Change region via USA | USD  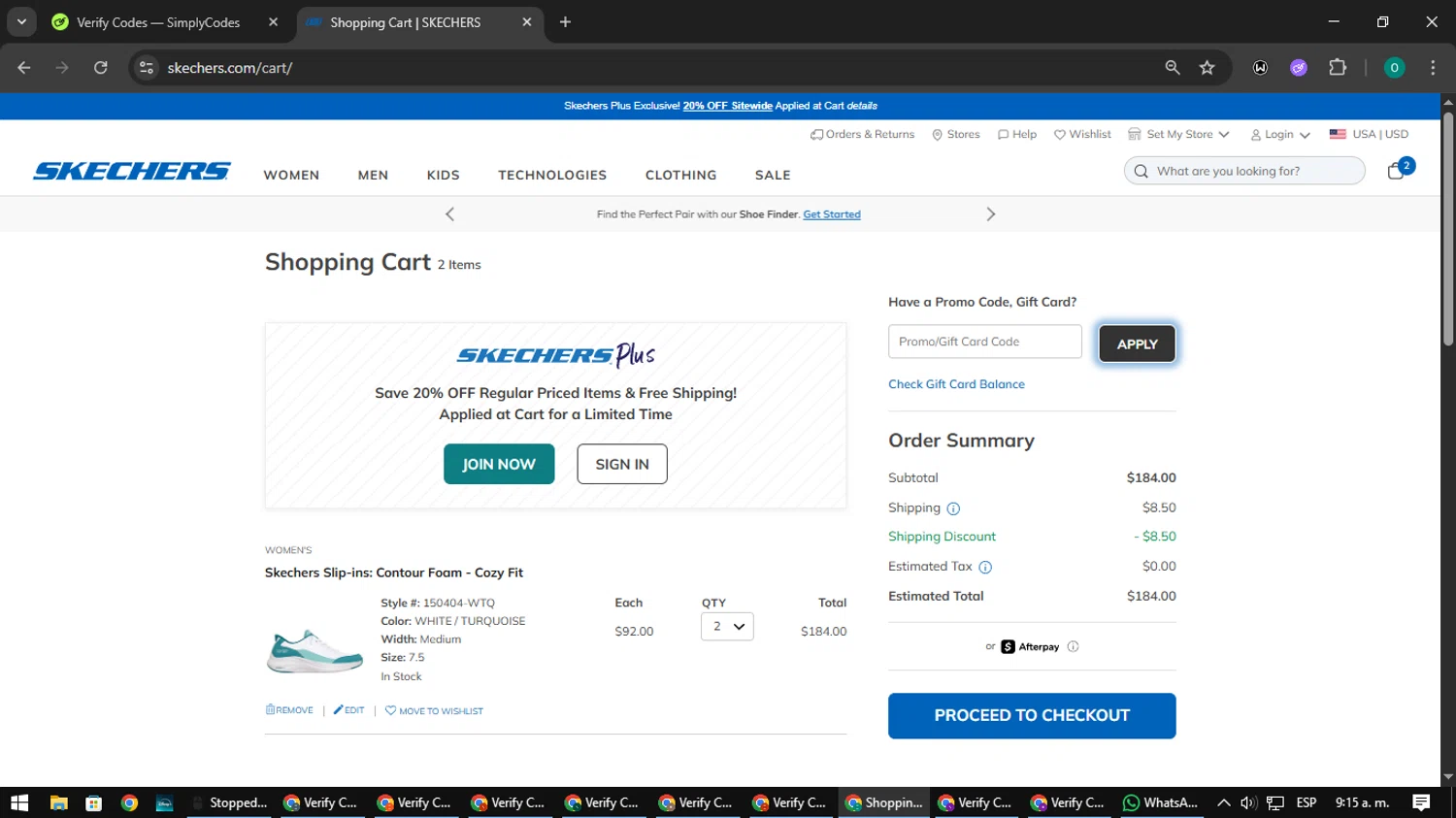(x=1369, y=135)
